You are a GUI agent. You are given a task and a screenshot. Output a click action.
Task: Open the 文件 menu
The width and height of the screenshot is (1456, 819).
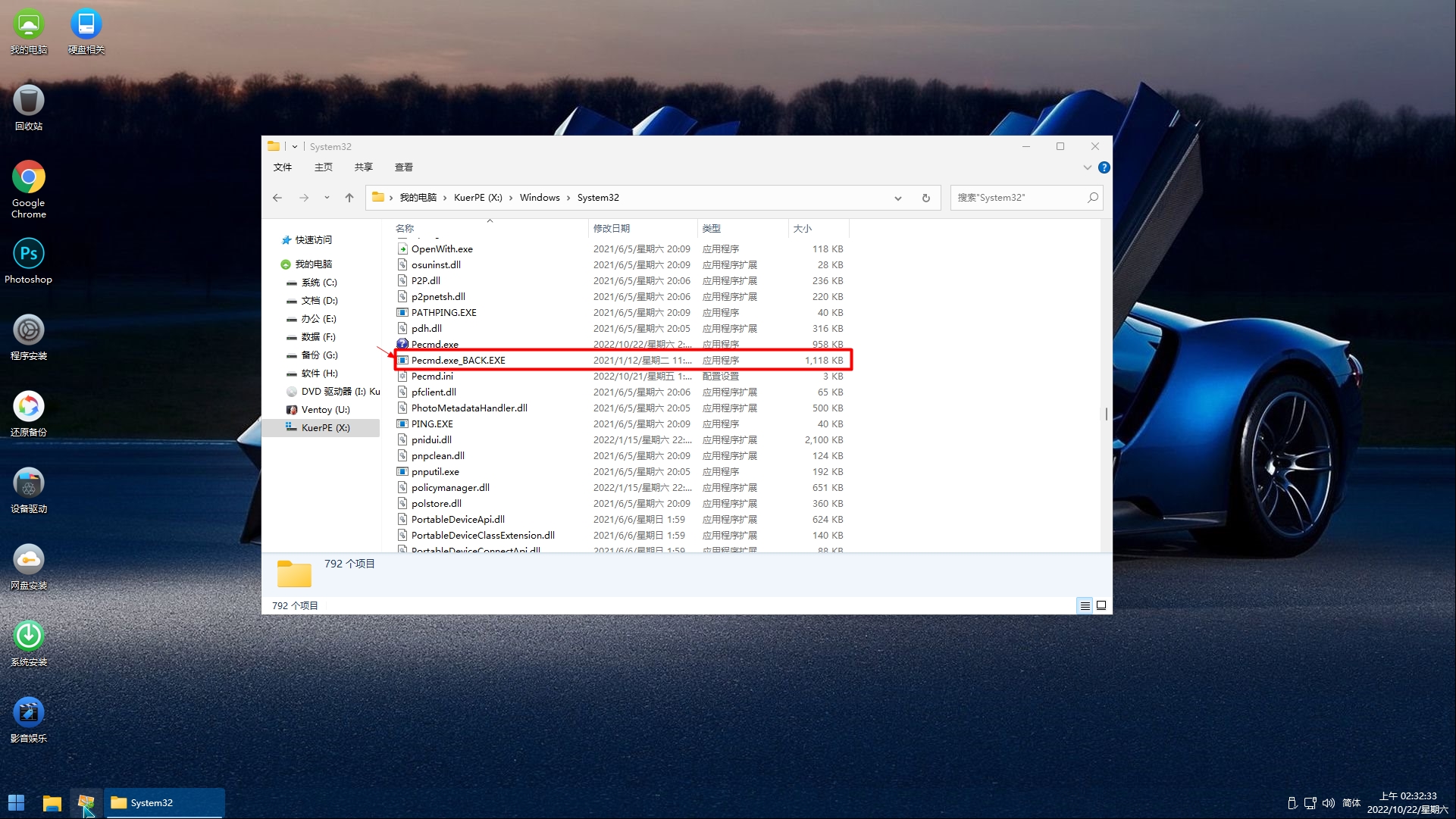(x=283, y=167)
